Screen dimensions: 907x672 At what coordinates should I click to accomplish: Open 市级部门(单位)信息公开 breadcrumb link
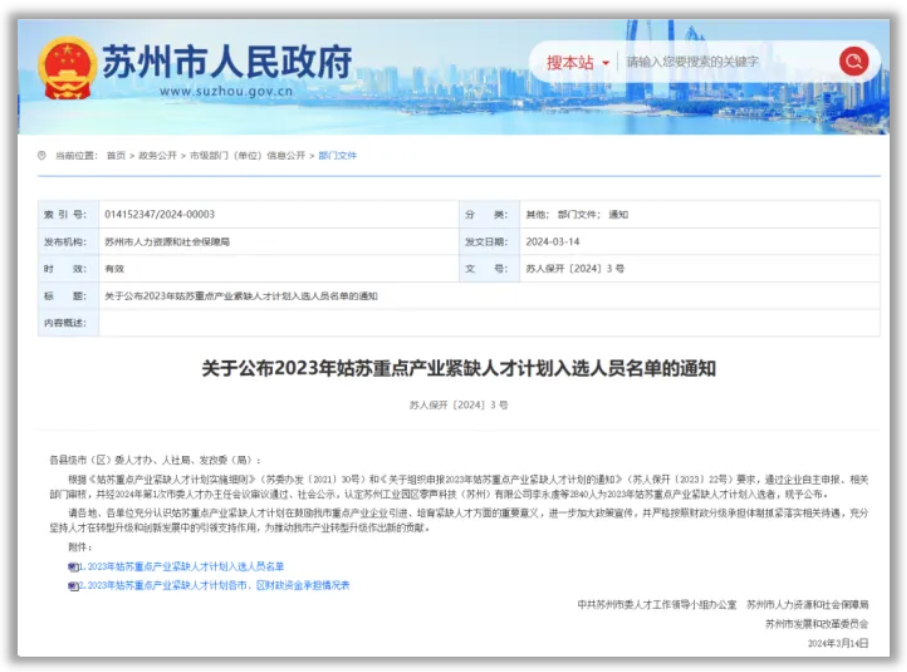tap(247, 156)
